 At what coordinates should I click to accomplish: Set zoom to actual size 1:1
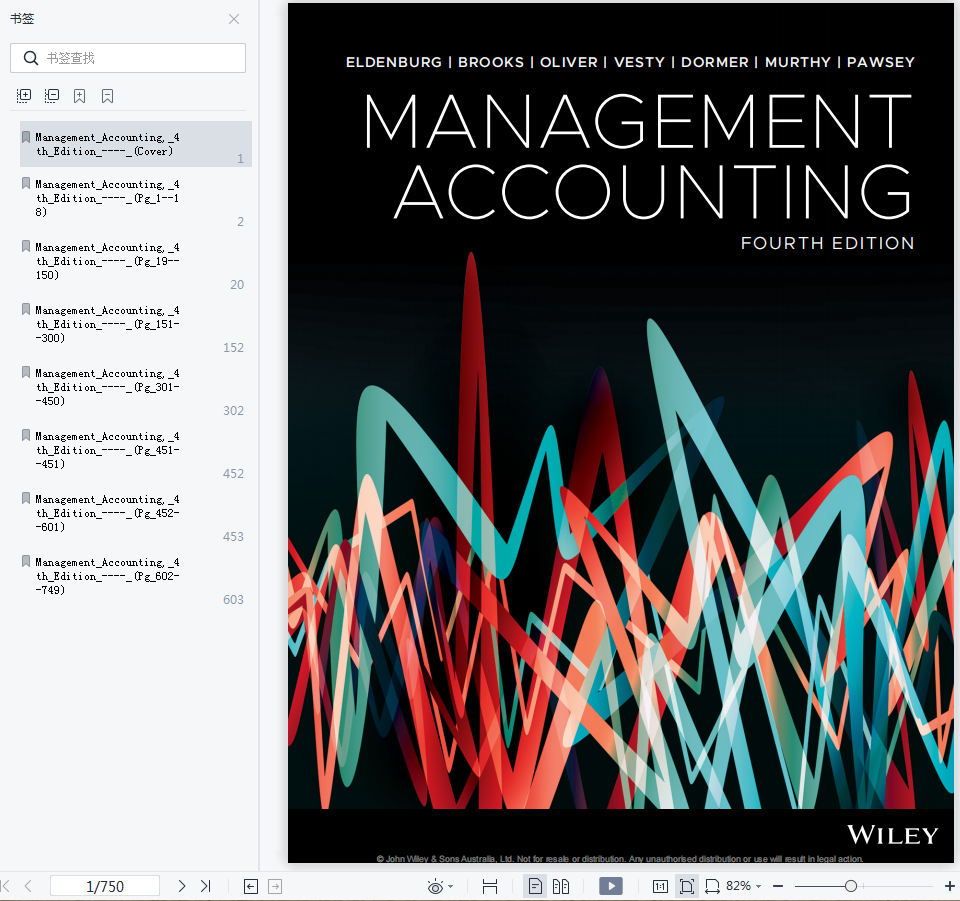[x=660, y=886]
